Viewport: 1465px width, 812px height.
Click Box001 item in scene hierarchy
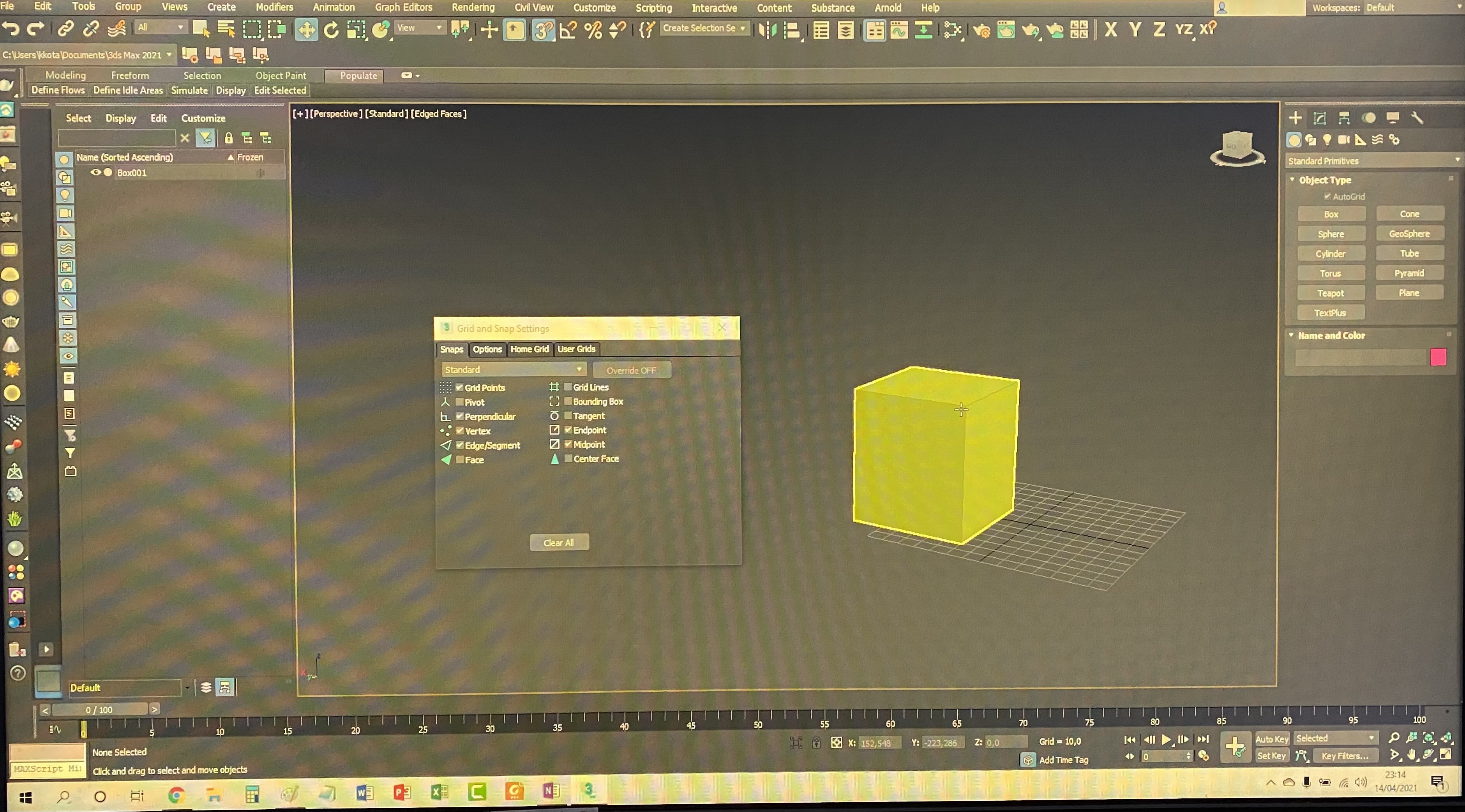[x=131, y=172]
